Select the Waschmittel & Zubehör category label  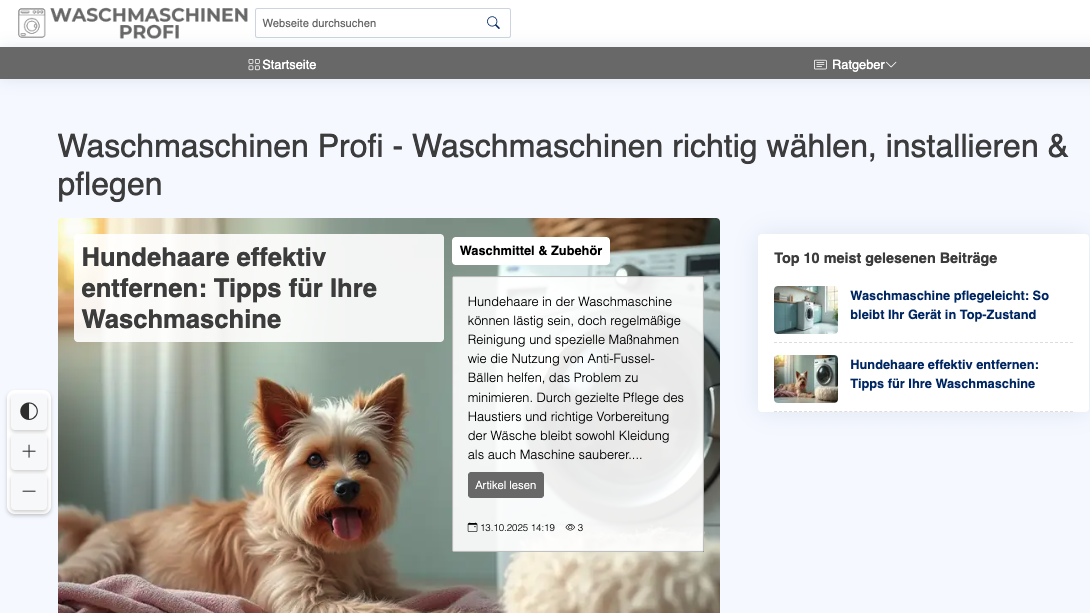tap(531, 251)
